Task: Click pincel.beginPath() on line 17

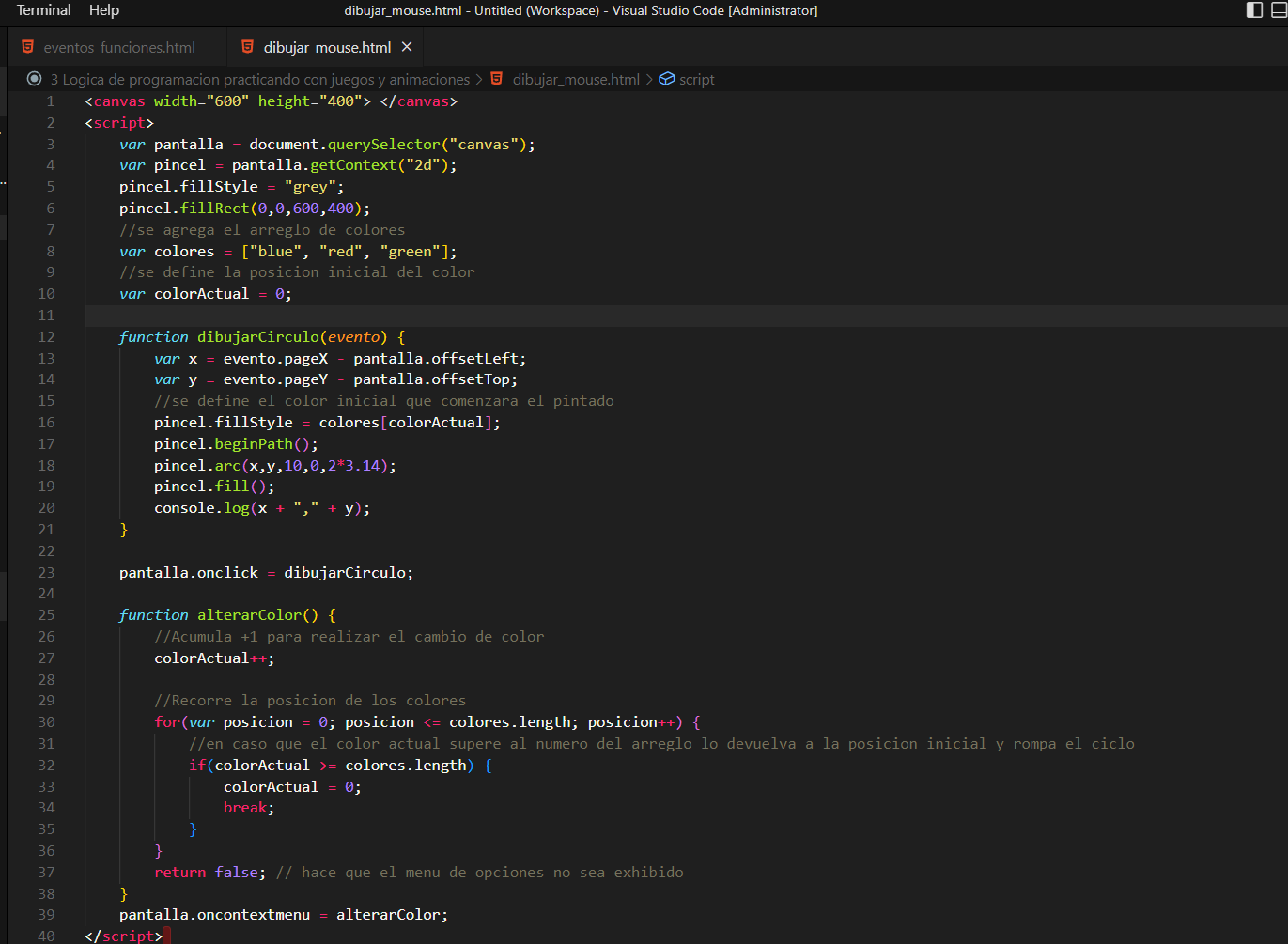Action: (x=232, y=444)
